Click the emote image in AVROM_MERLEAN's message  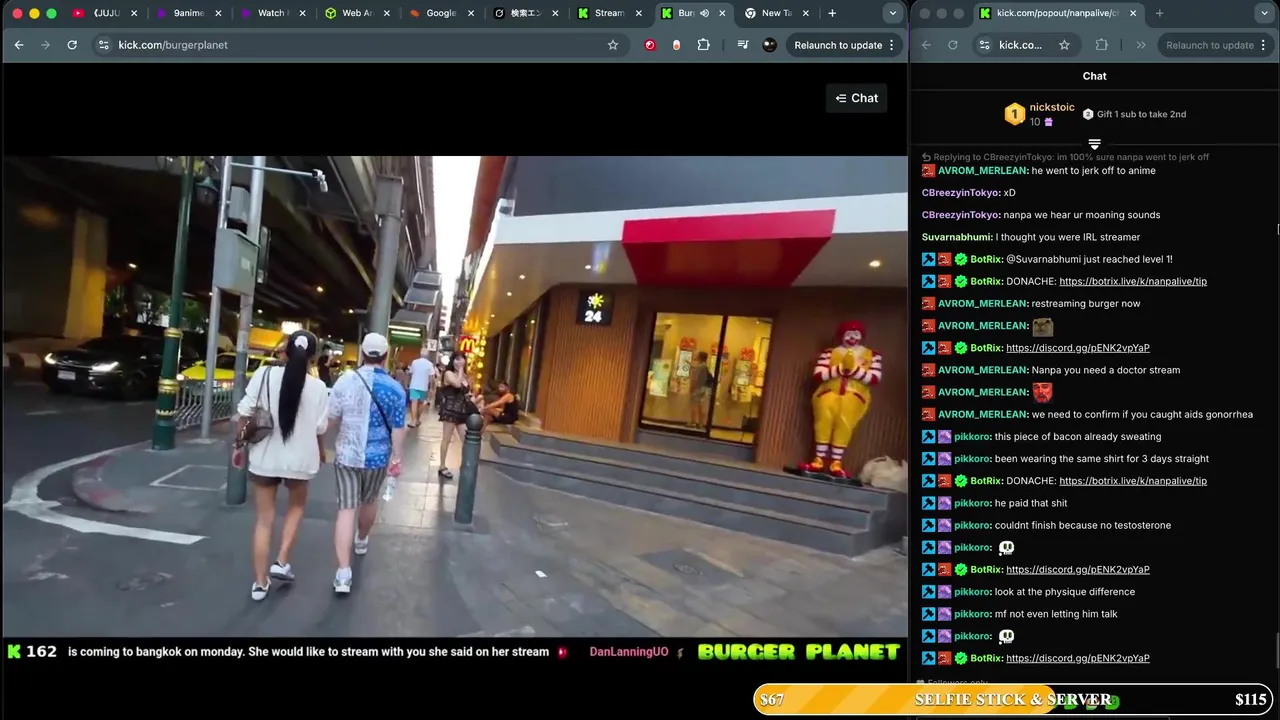click(x=1043, y=326)
